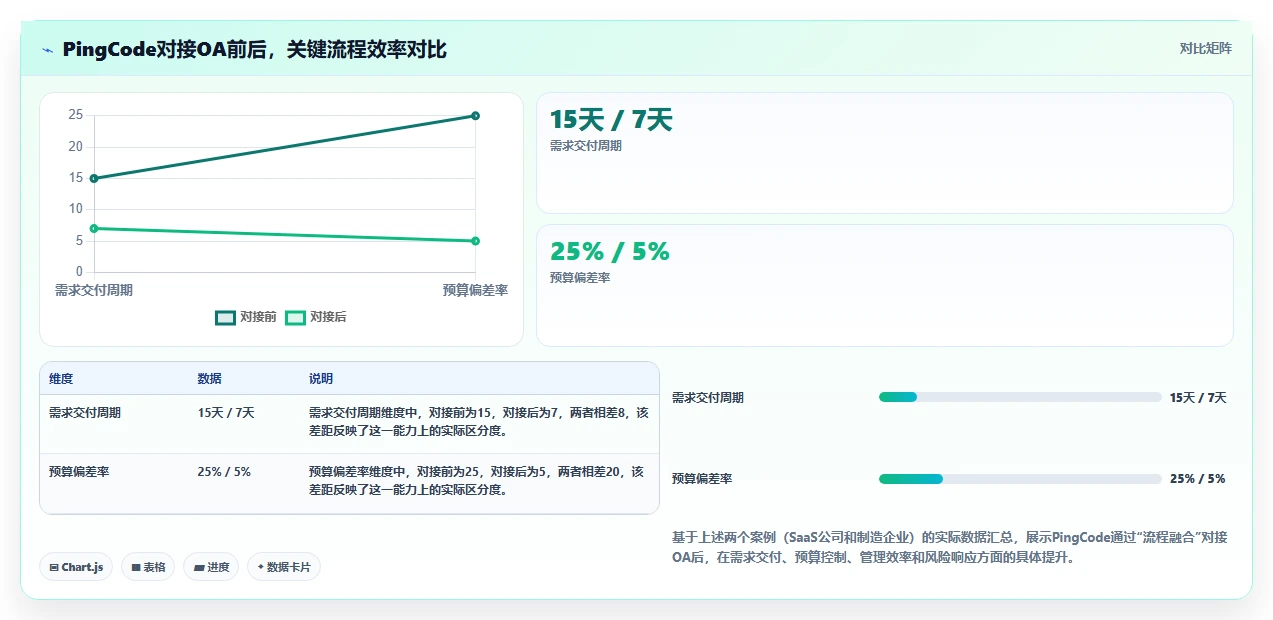Click 15天 / 7天 value beside progress bar

(1198, 398)
